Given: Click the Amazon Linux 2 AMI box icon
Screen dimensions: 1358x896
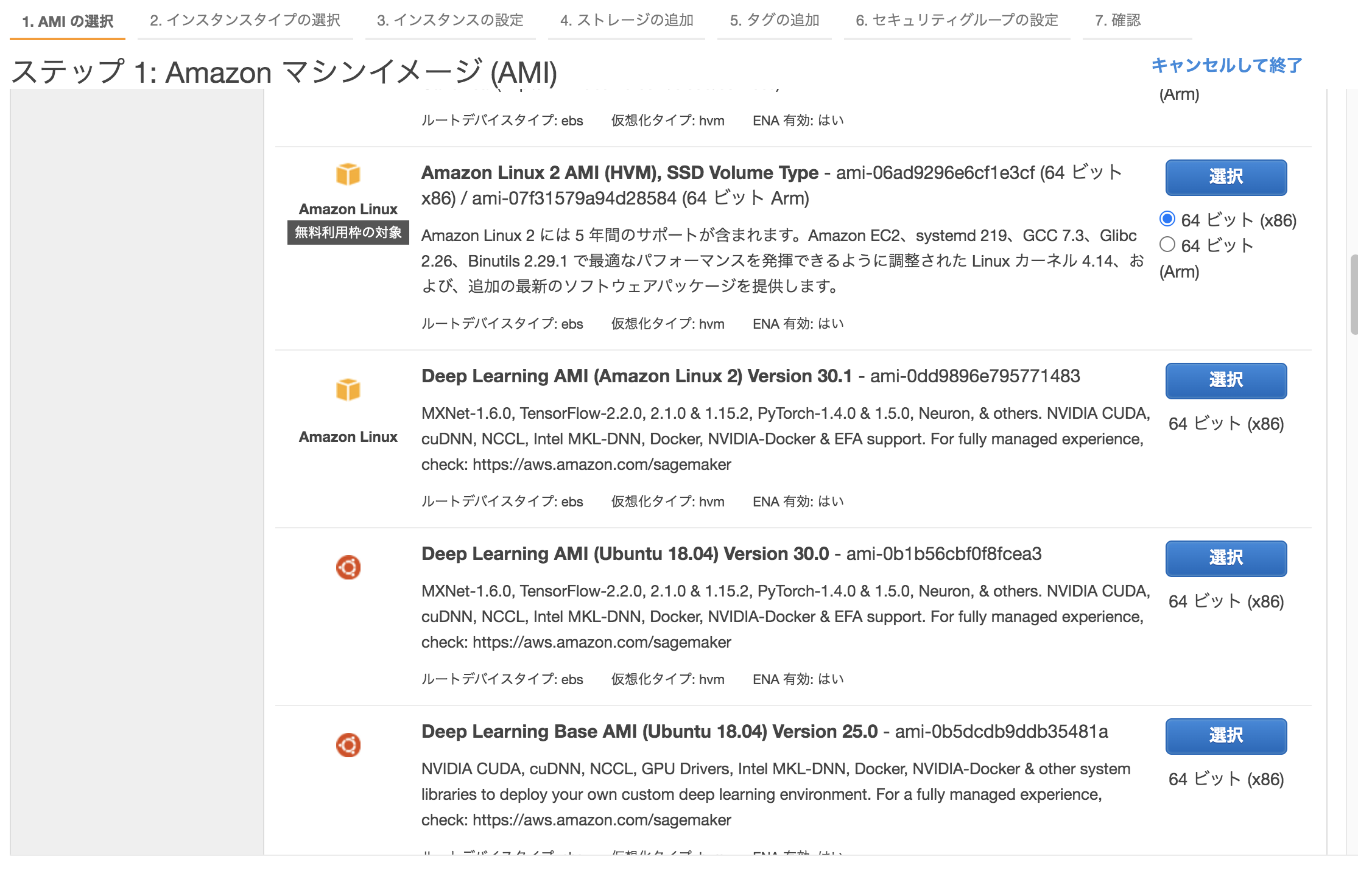Looking at the screenshot, I should click(x=348, y=174).
